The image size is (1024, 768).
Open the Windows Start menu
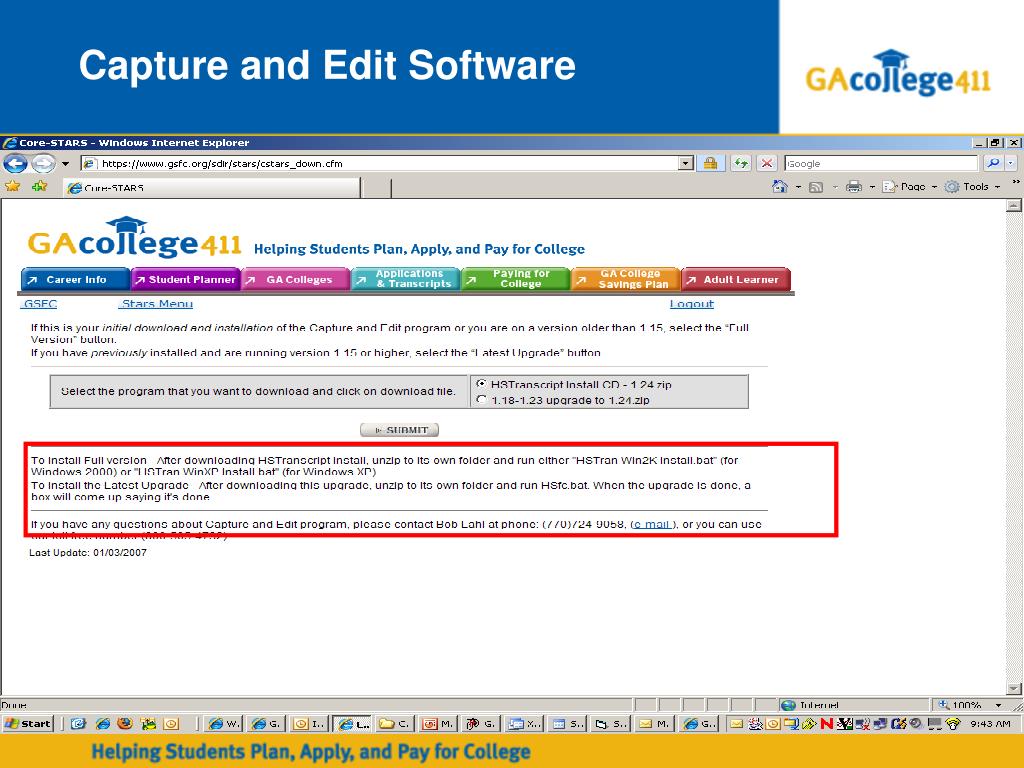pos(28,723)
